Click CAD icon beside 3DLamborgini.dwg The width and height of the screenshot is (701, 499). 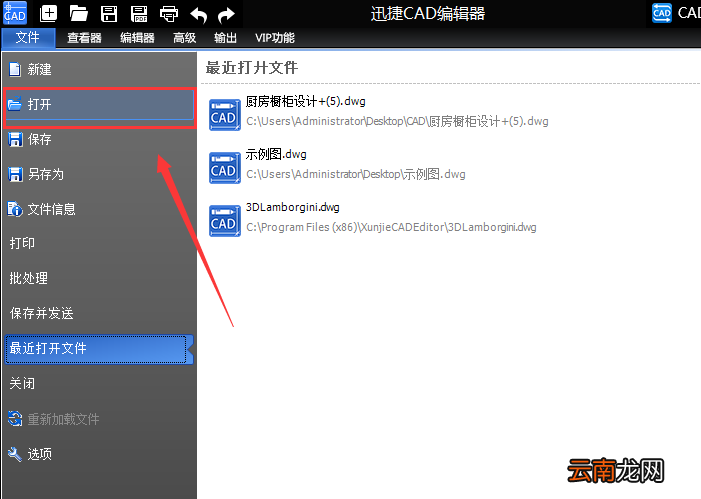[x=225, y=220]
